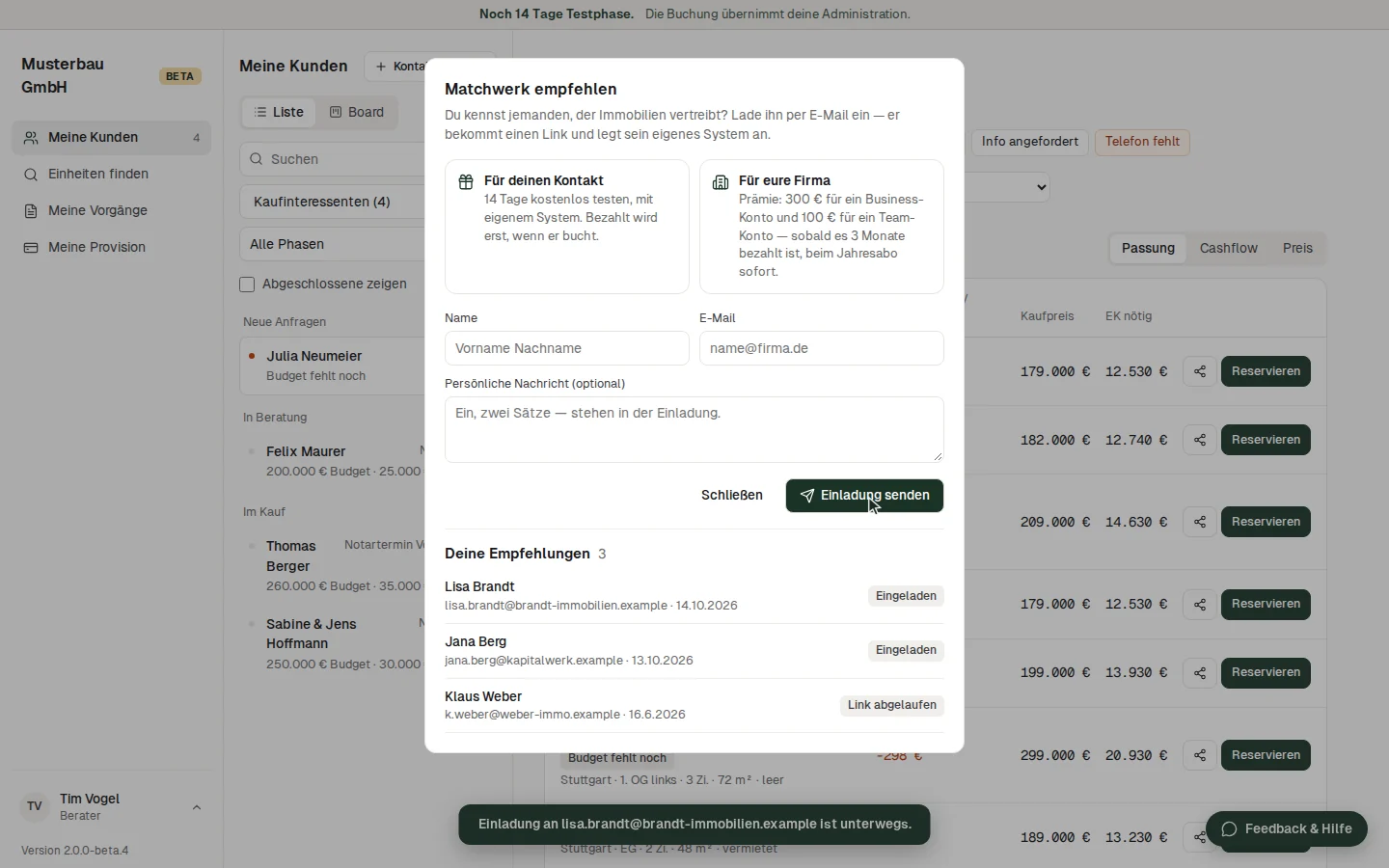Viewport: 1389px width, 868px height.
Task: Click the Klaus Weber recommendation row
Action: point(694,705)
